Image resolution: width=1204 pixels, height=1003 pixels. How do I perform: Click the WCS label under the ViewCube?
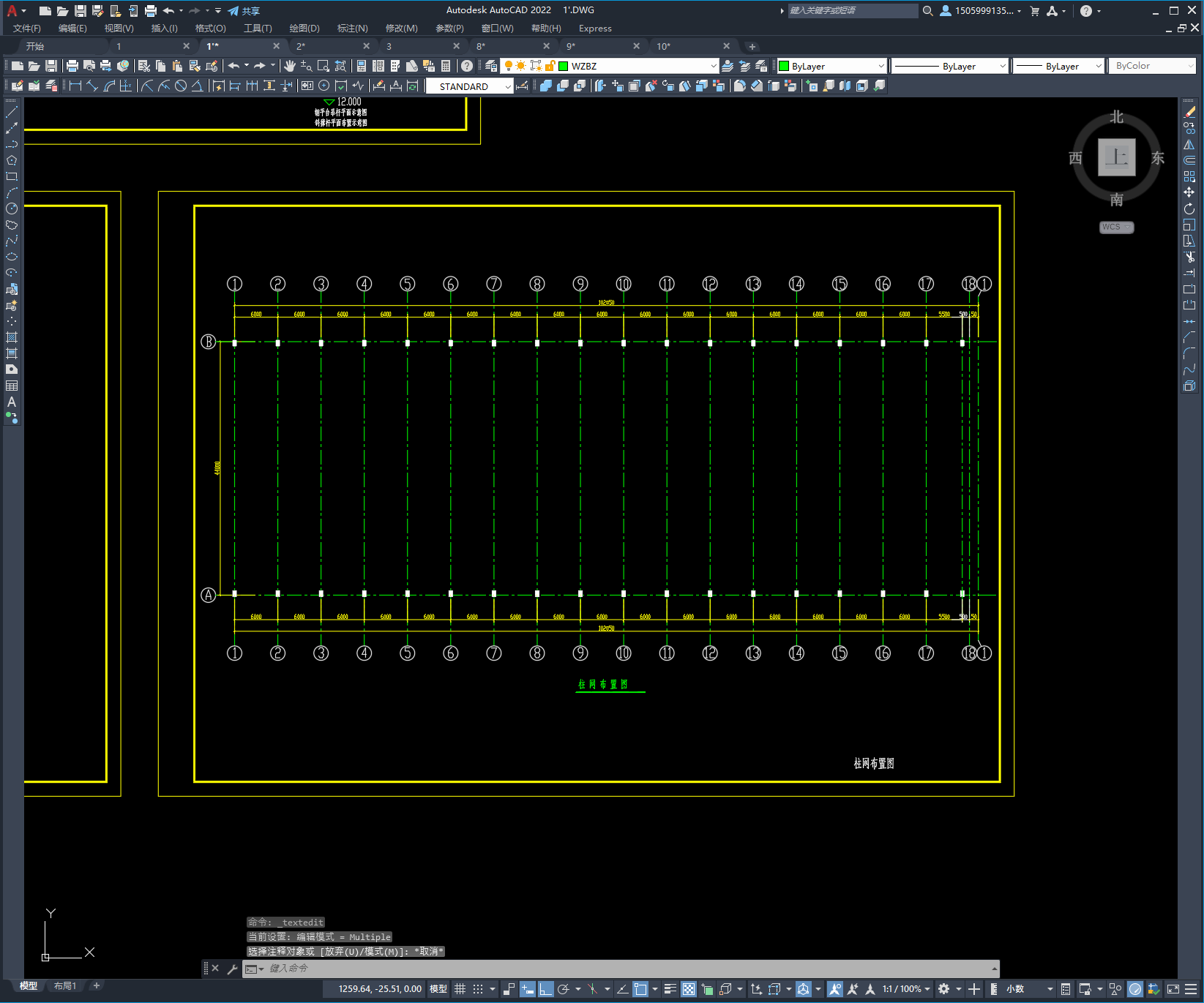click(x=1116, y=227)
